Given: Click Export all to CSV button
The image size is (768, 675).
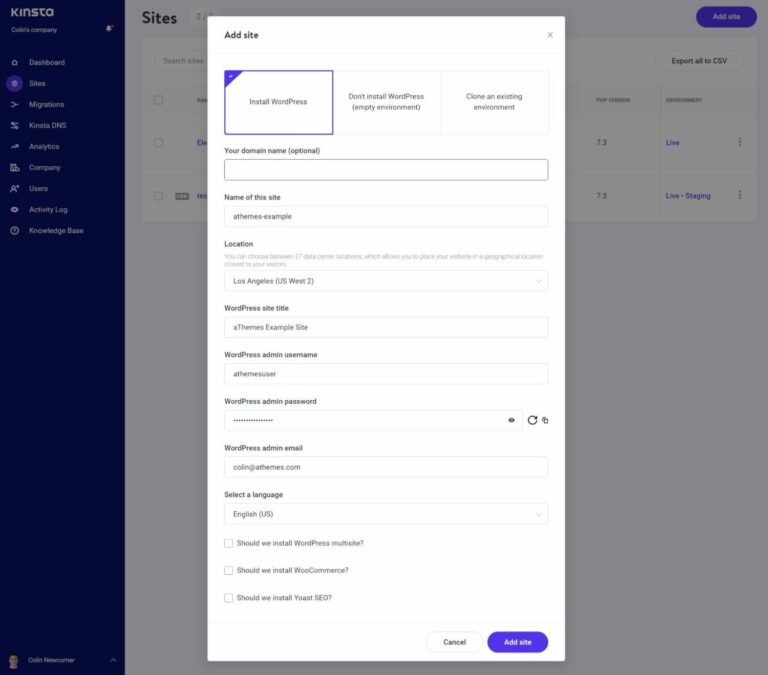Looking at the screenshot, I should pyautogui.click(x=699, y=61).
